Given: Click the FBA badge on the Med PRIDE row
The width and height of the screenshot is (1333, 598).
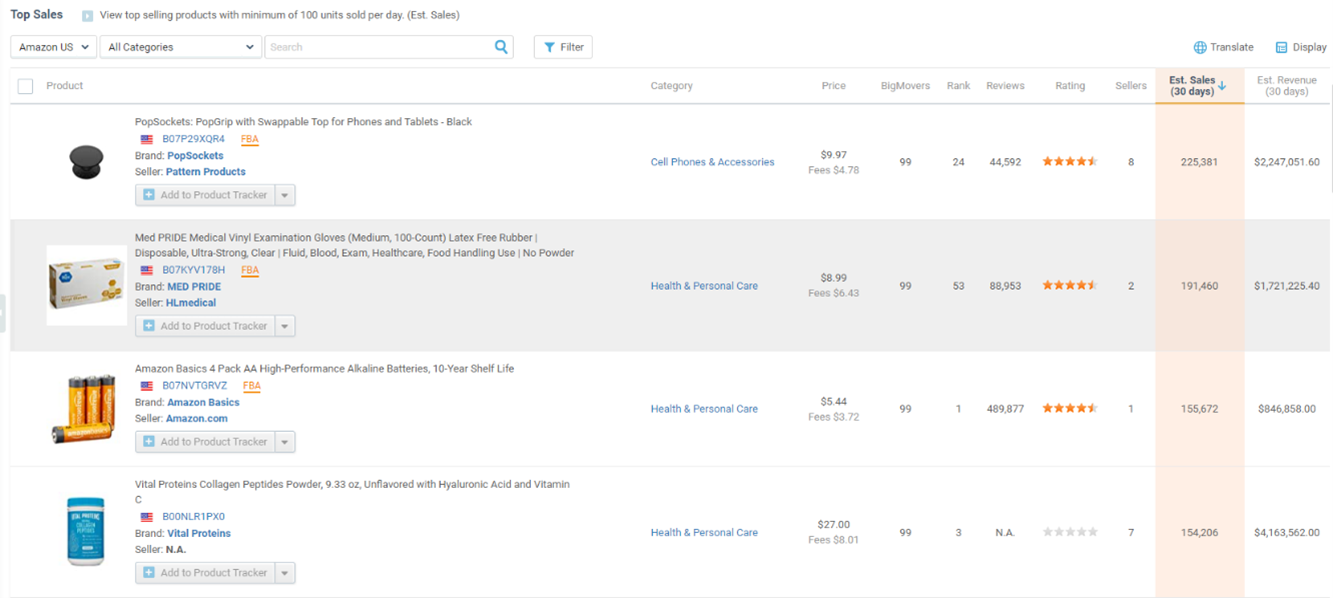Looking at the screenshot, I should coord(250,271).
